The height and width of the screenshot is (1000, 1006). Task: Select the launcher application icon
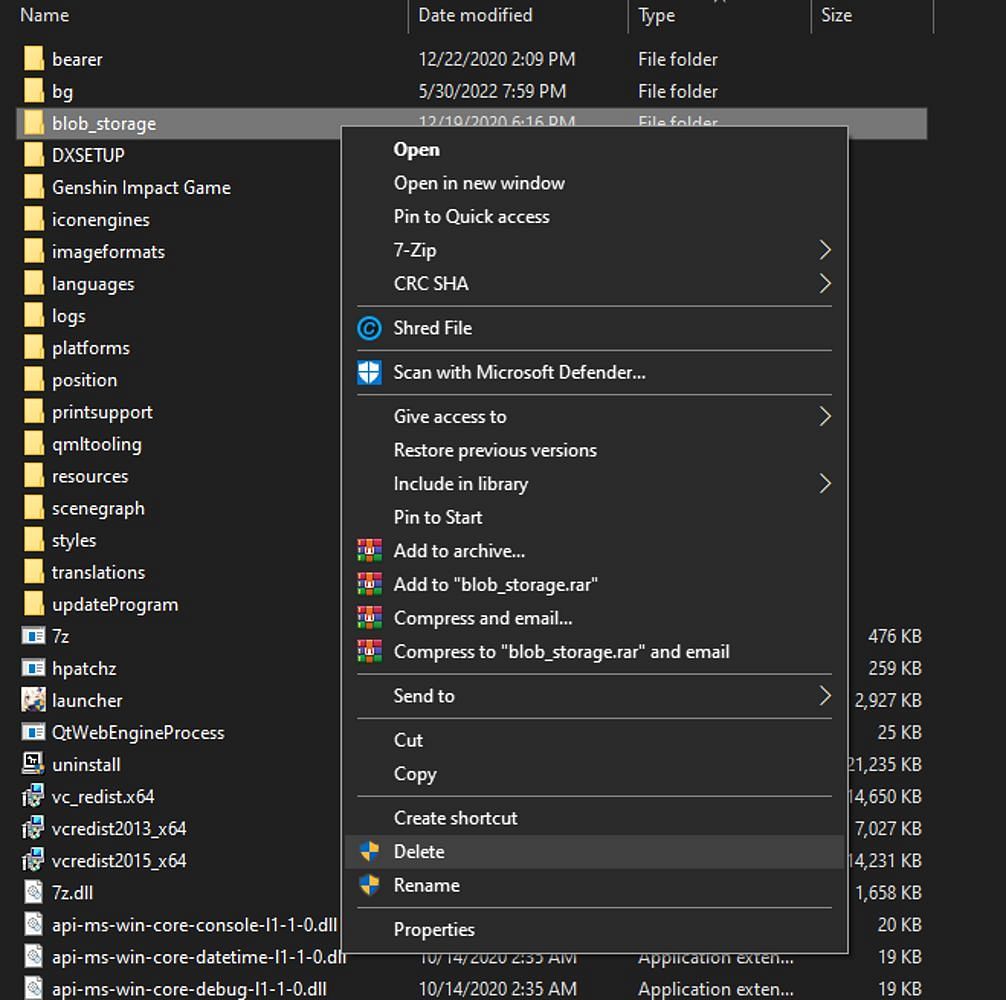click(x=33, y=700)
